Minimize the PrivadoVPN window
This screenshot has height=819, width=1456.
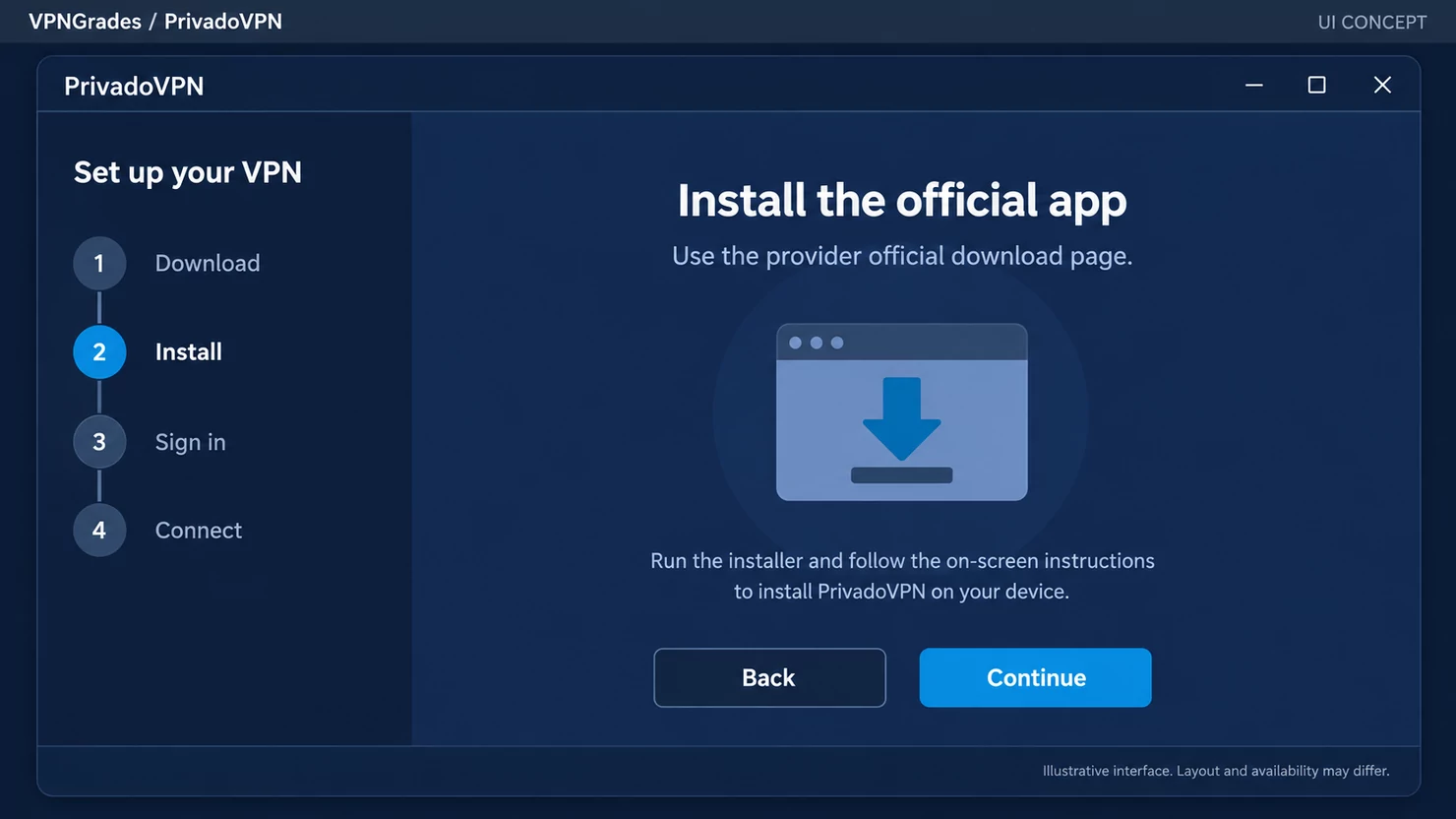pos(1254,86)
